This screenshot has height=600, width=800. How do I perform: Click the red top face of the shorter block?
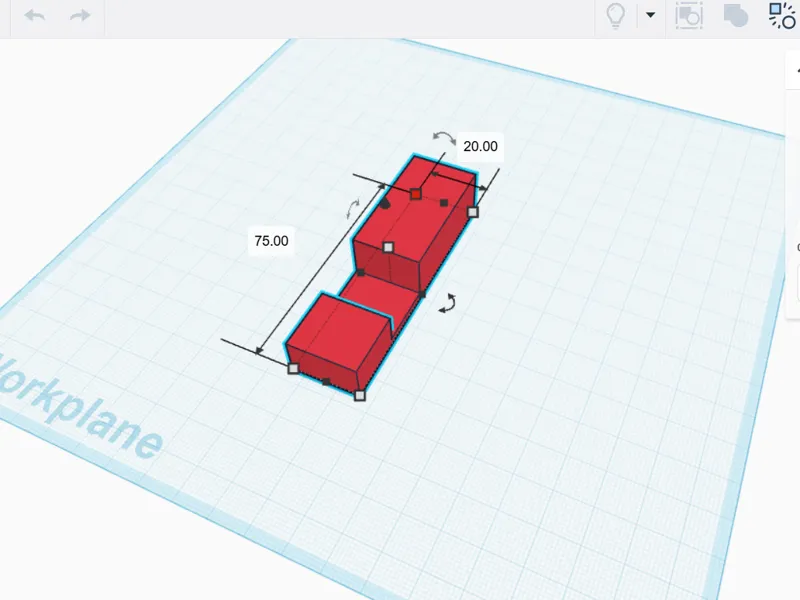pyautogui.click(x=339, y=333)
